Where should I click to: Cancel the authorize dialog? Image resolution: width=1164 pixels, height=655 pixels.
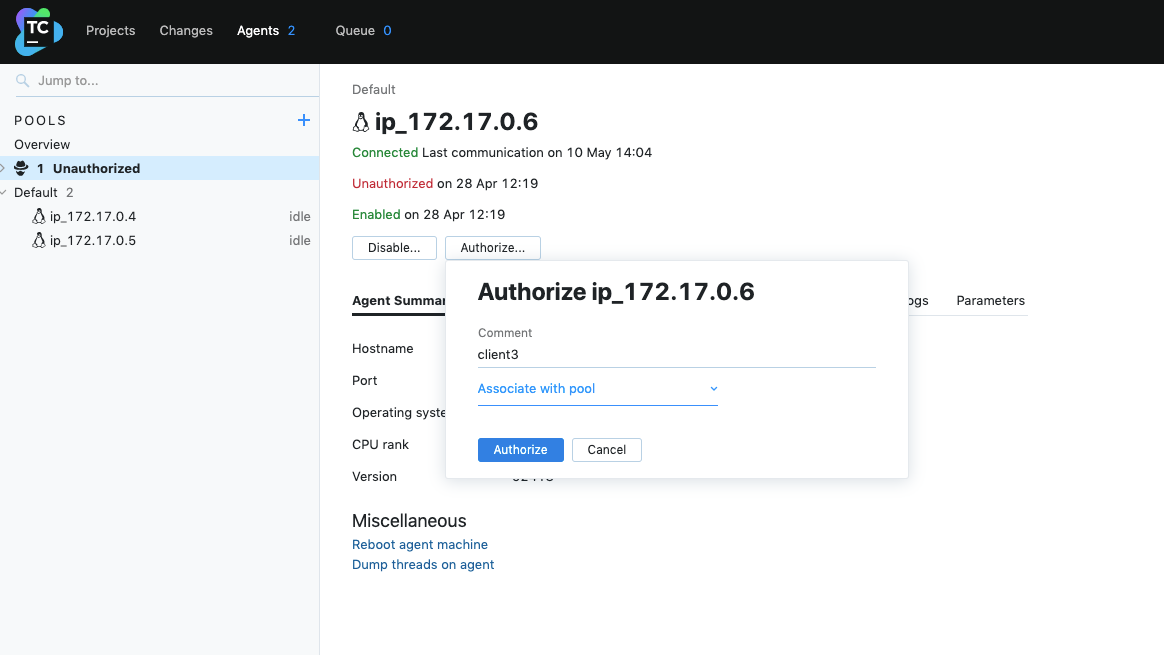point(606,450)
